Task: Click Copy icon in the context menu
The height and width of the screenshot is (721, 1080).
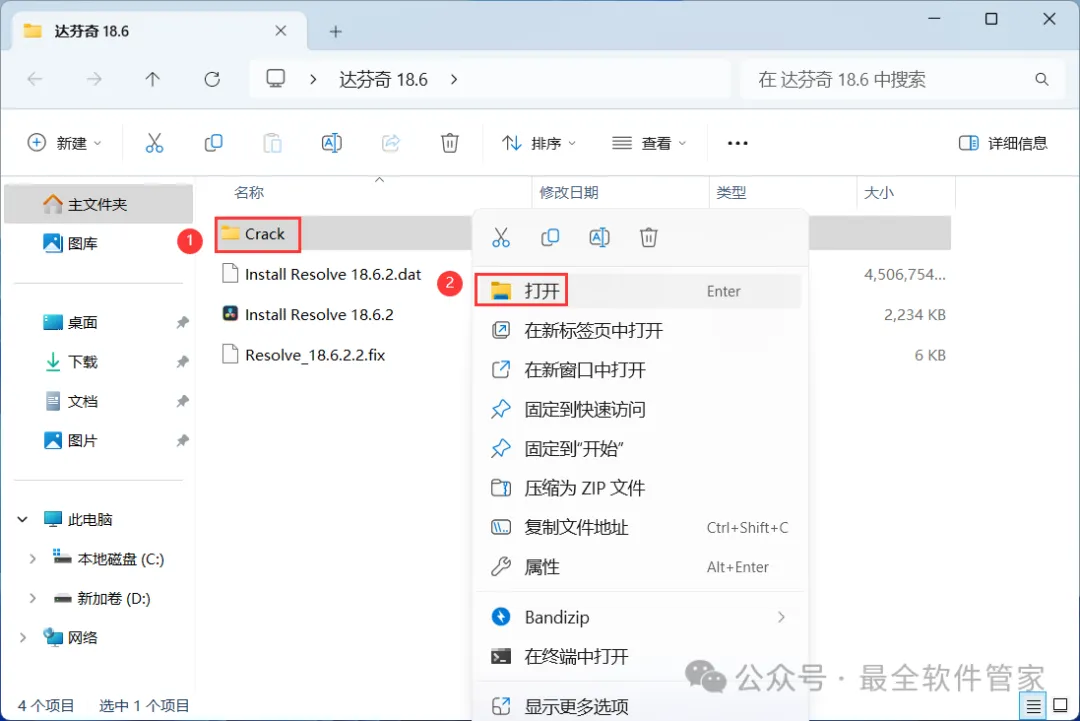Action: click(550, 238)
